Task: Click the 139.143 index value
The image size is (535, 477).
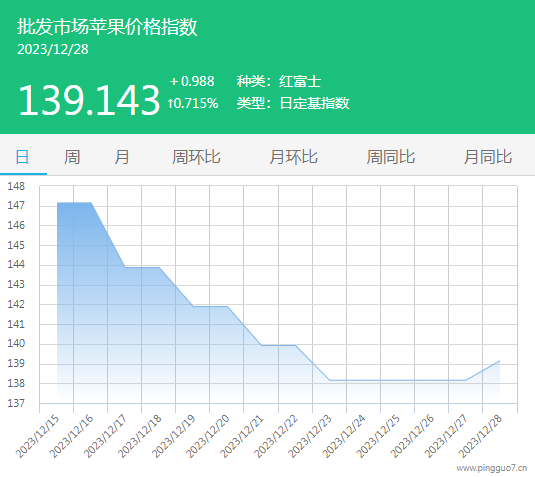Action: pos(89,100)
